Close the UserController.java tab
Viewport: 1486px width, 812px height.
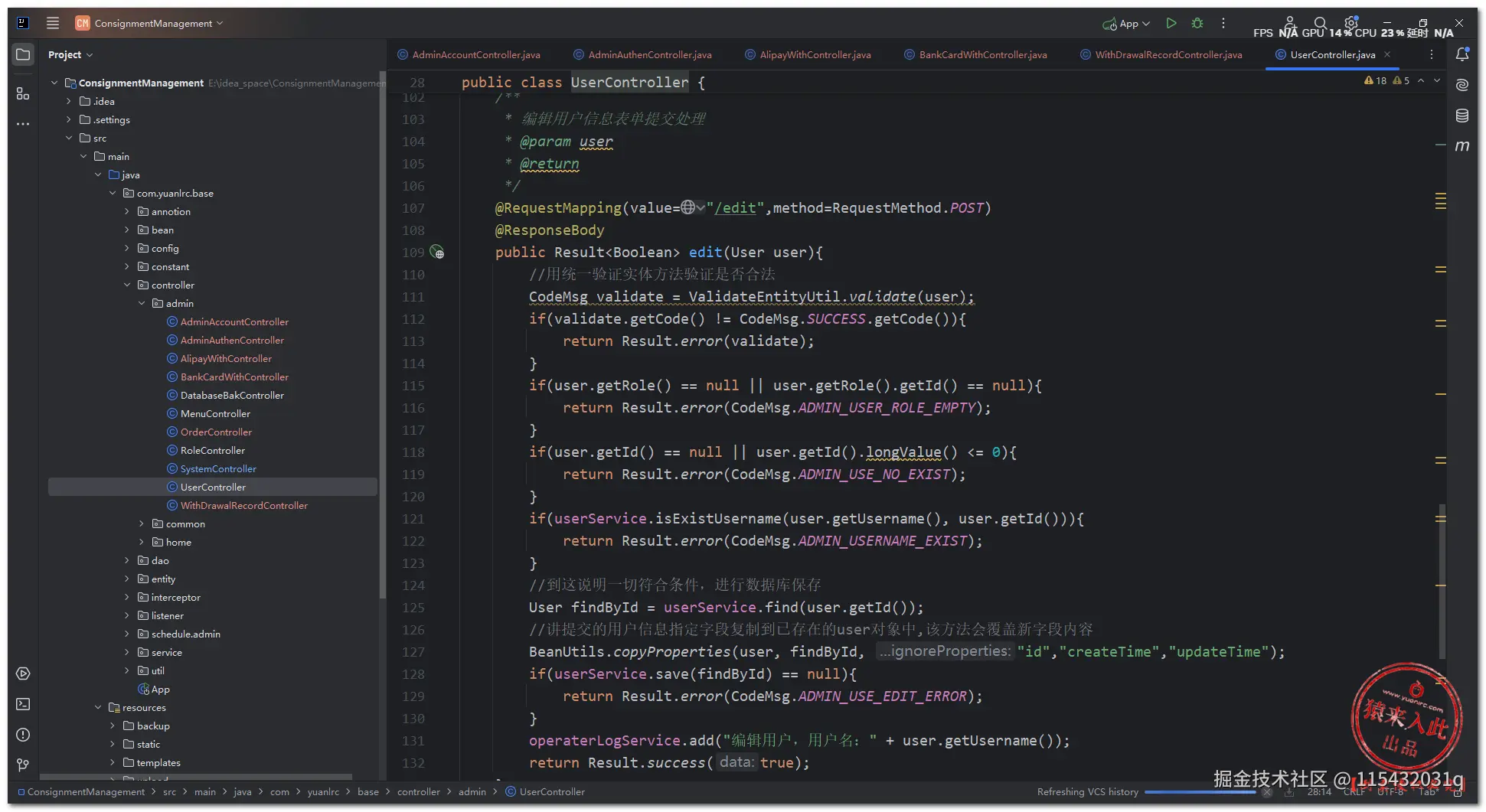coord(1387,54)
